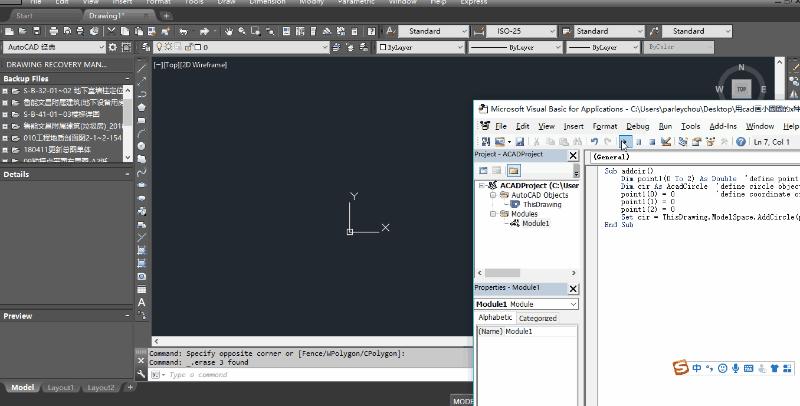Select the Table draw tool
This screenshot has width=800, height=406.
tap(142, 289)
